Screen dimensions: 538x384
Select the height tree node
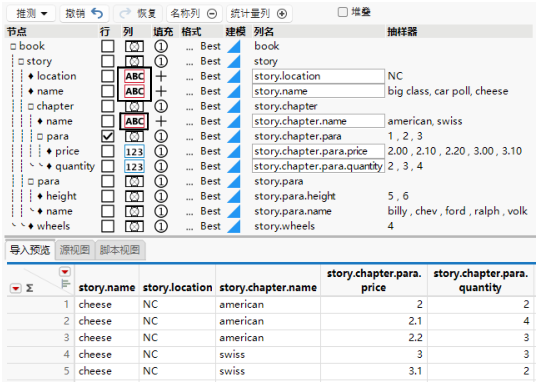61,196
